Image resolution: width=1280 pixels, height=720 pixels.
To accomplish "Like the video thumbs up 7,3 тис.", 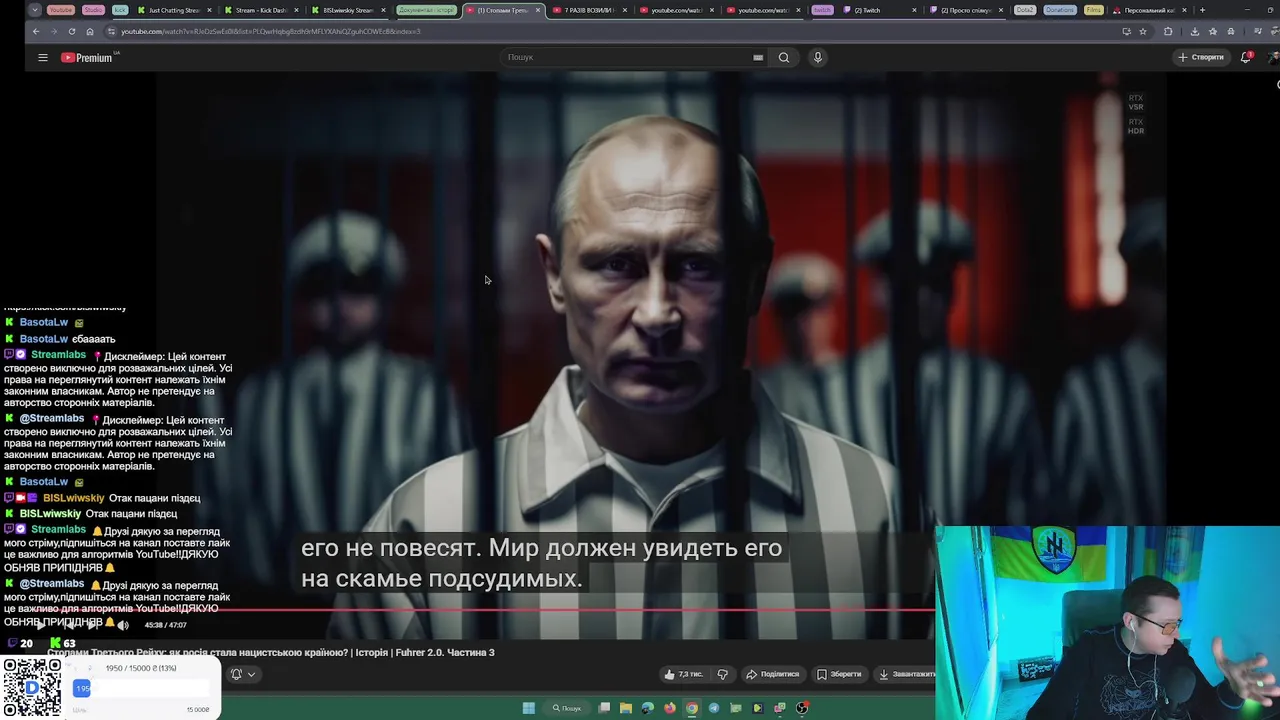I will (684, 674).
